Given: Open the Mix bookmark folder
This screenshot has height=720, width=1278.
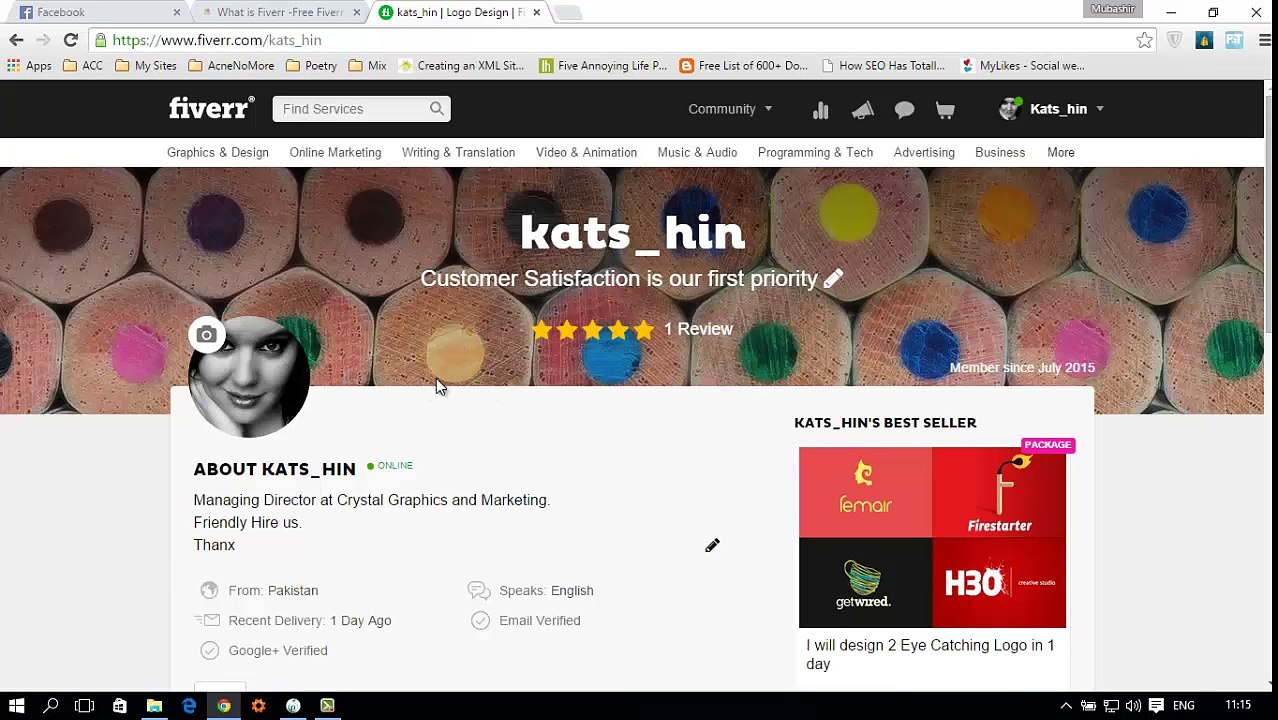Looking at the screenshot, I should point(368,66).
